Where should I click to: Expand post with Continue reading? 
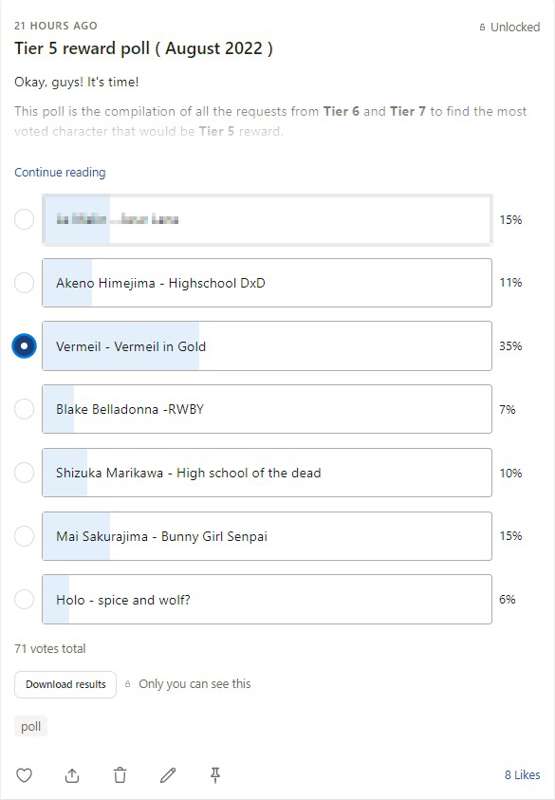coord(60,172)
